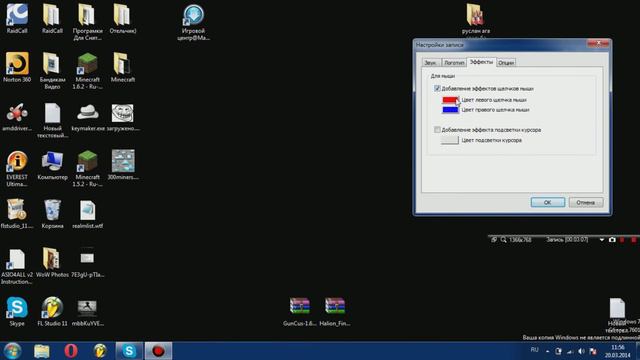Switch to the screen recorder taskbar button

click(158, 351)
